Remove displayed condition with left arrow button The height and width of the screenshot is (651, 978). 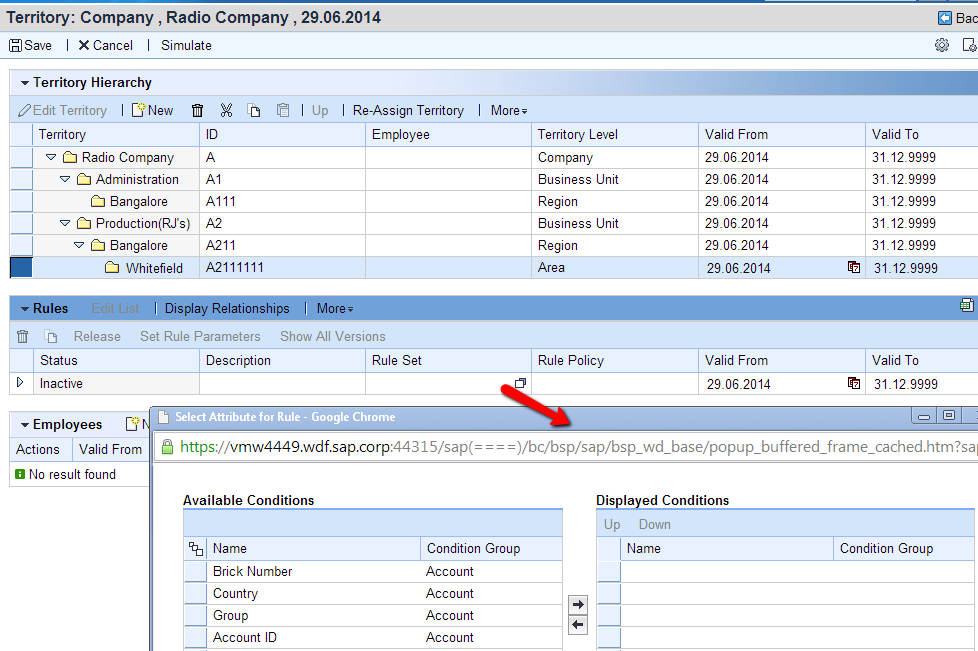coord(577,625)
